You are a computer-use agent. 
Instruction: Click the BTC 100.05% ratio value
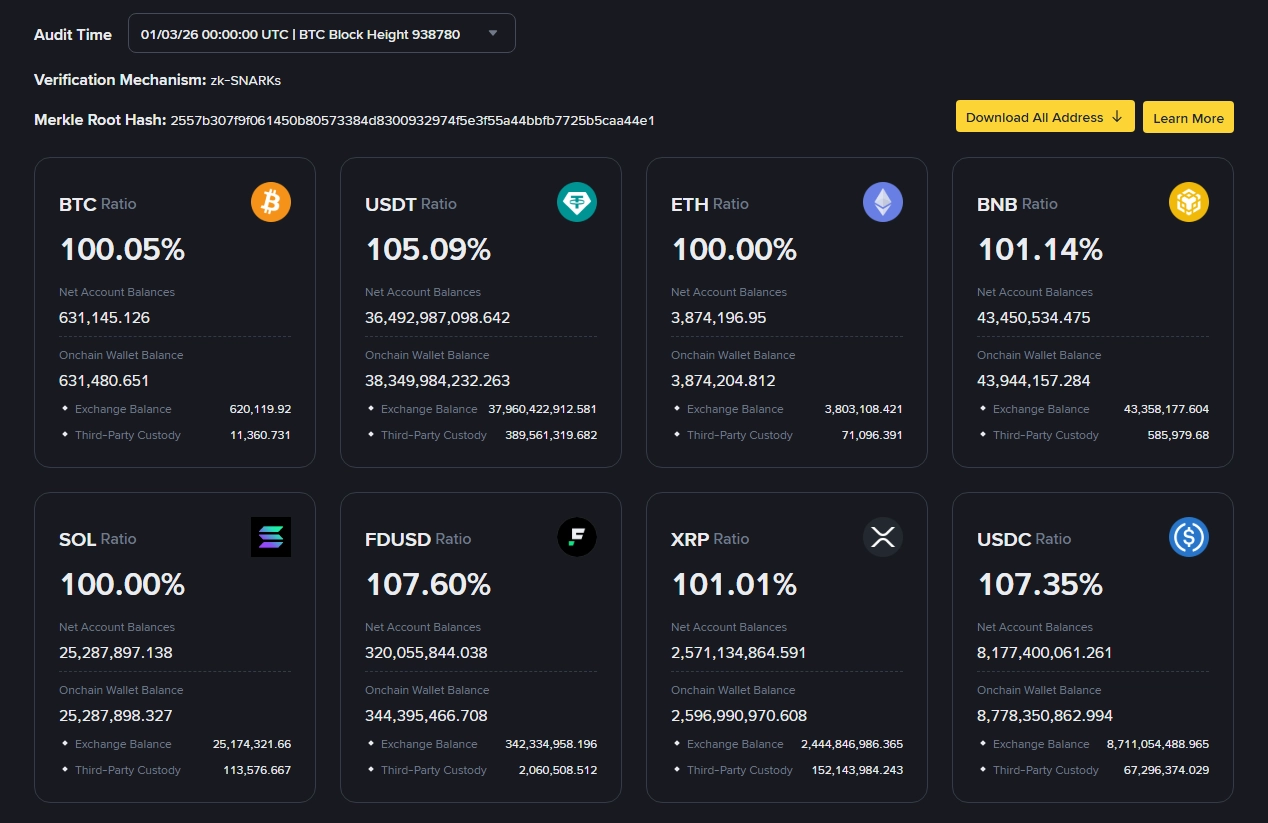[123, 249]
